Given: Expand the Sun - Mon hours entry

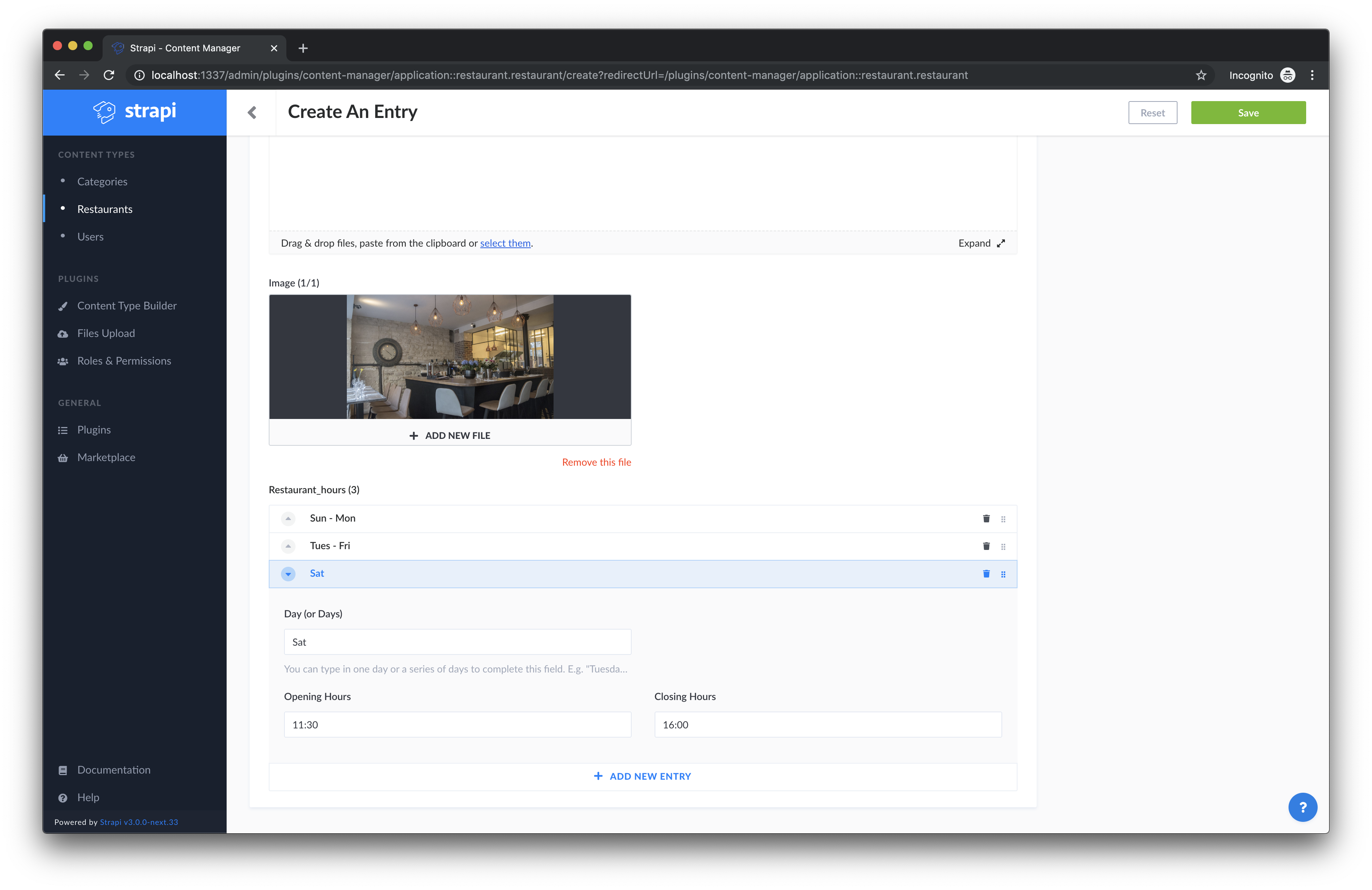Looking at the screenshot, I should pos(288,519).
